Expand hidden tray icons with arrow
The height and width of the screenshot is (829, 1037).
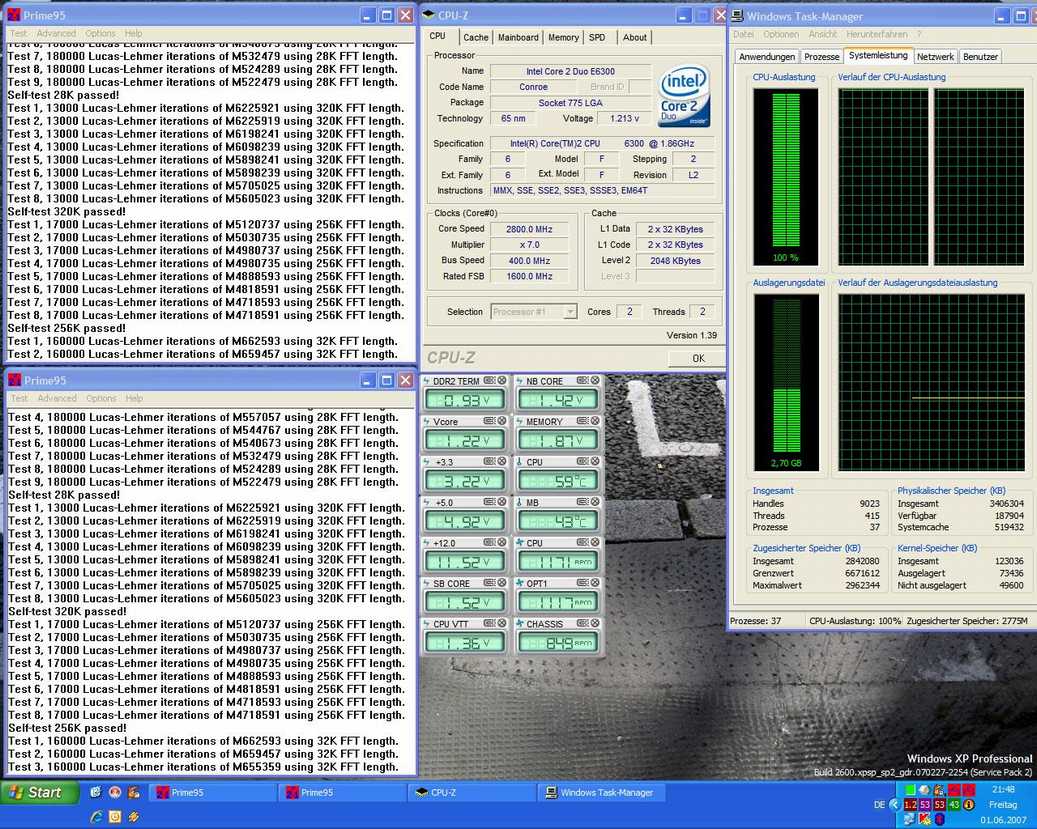pyautogui.click(x=895, y=805)
